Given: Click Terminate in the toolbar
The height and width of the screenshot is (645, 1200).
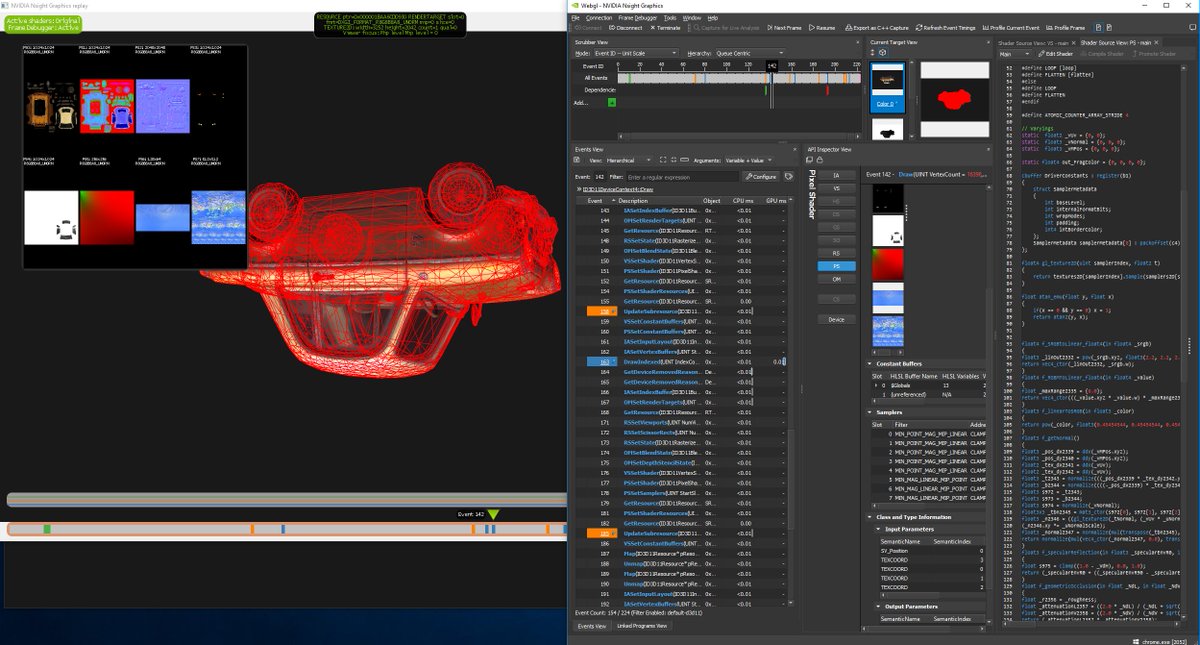Looking at the screenshot, I should coord(664,28).
